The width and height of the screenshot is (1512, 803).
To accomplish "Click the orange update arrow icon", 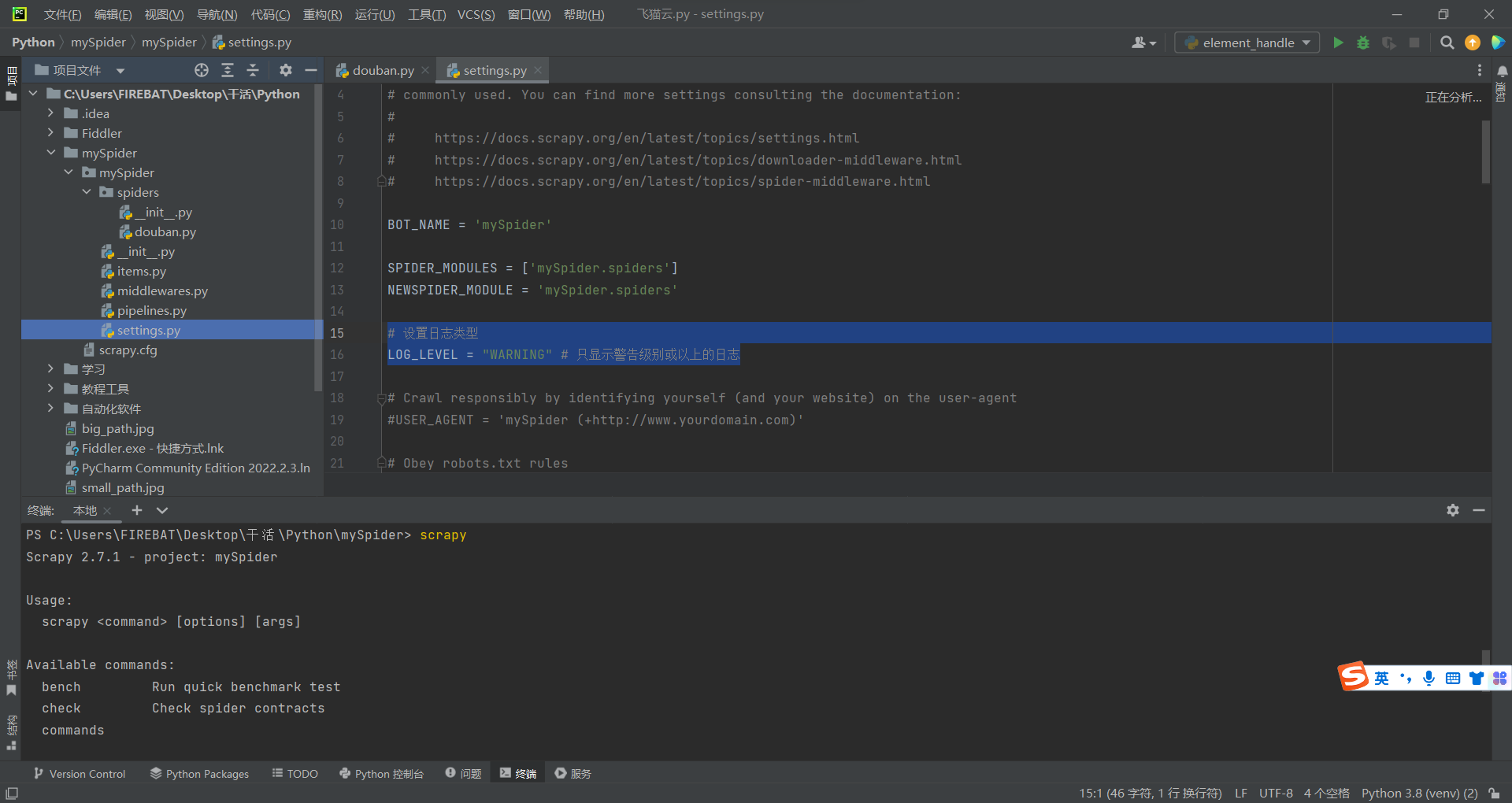I will [x=1473, y=43].
